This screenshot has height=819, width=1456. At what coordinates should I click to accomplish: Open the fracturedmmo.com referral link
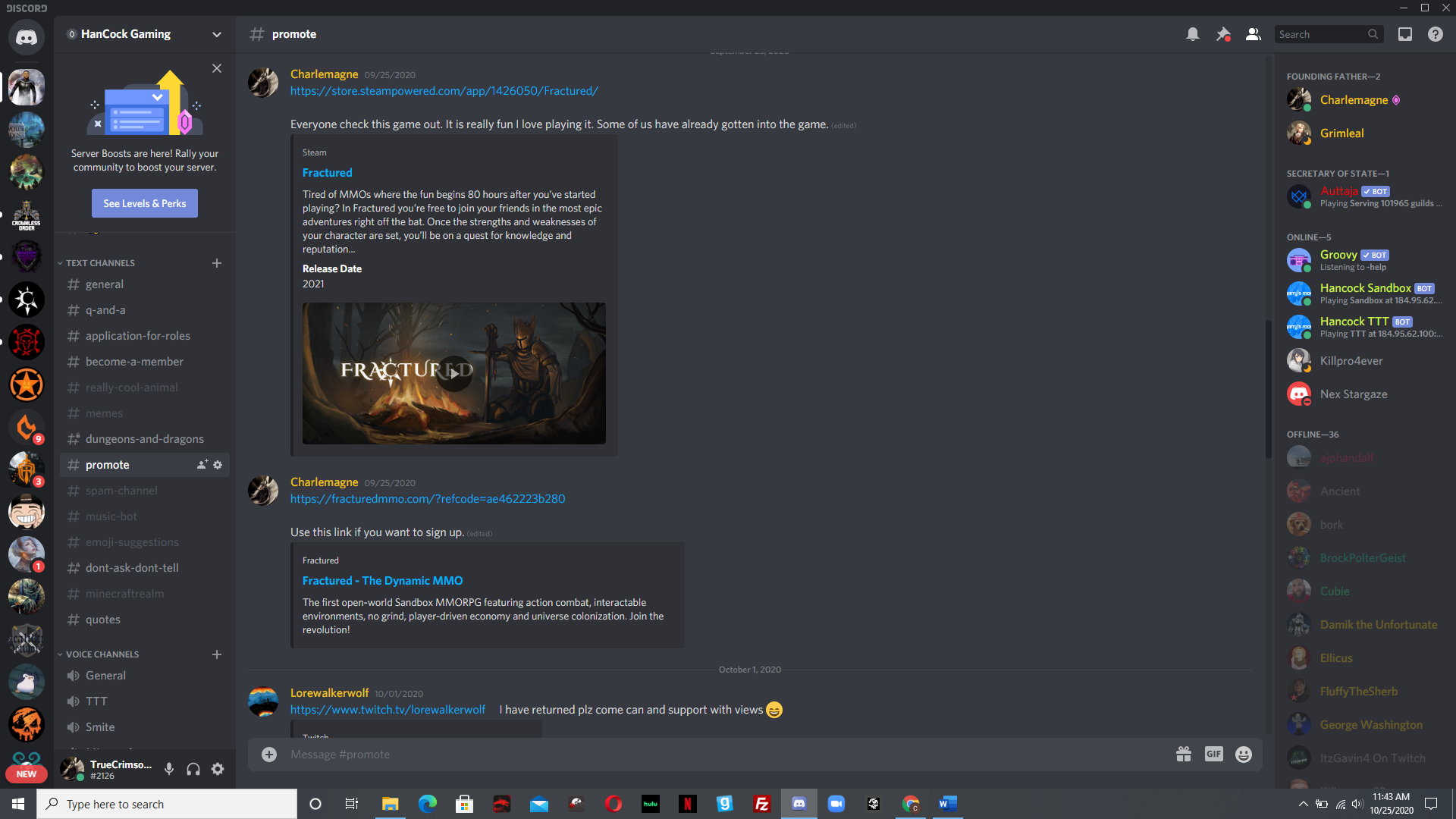[x=428, y=498]
